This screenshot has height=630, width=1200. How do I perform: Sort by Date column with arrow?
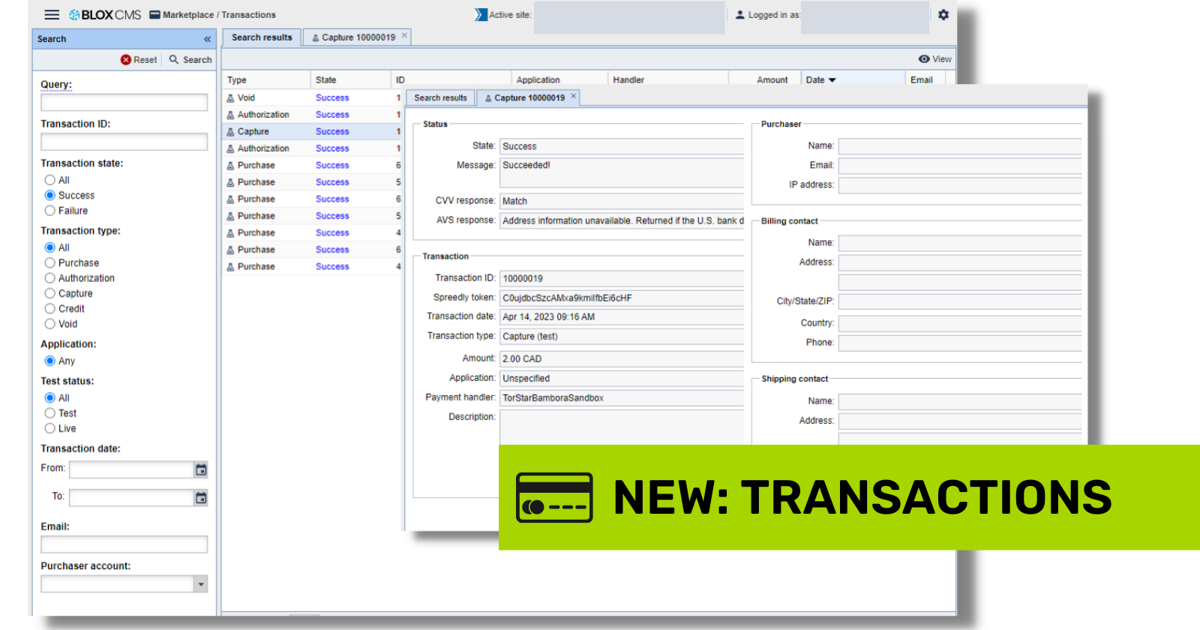tap(854, 80)
